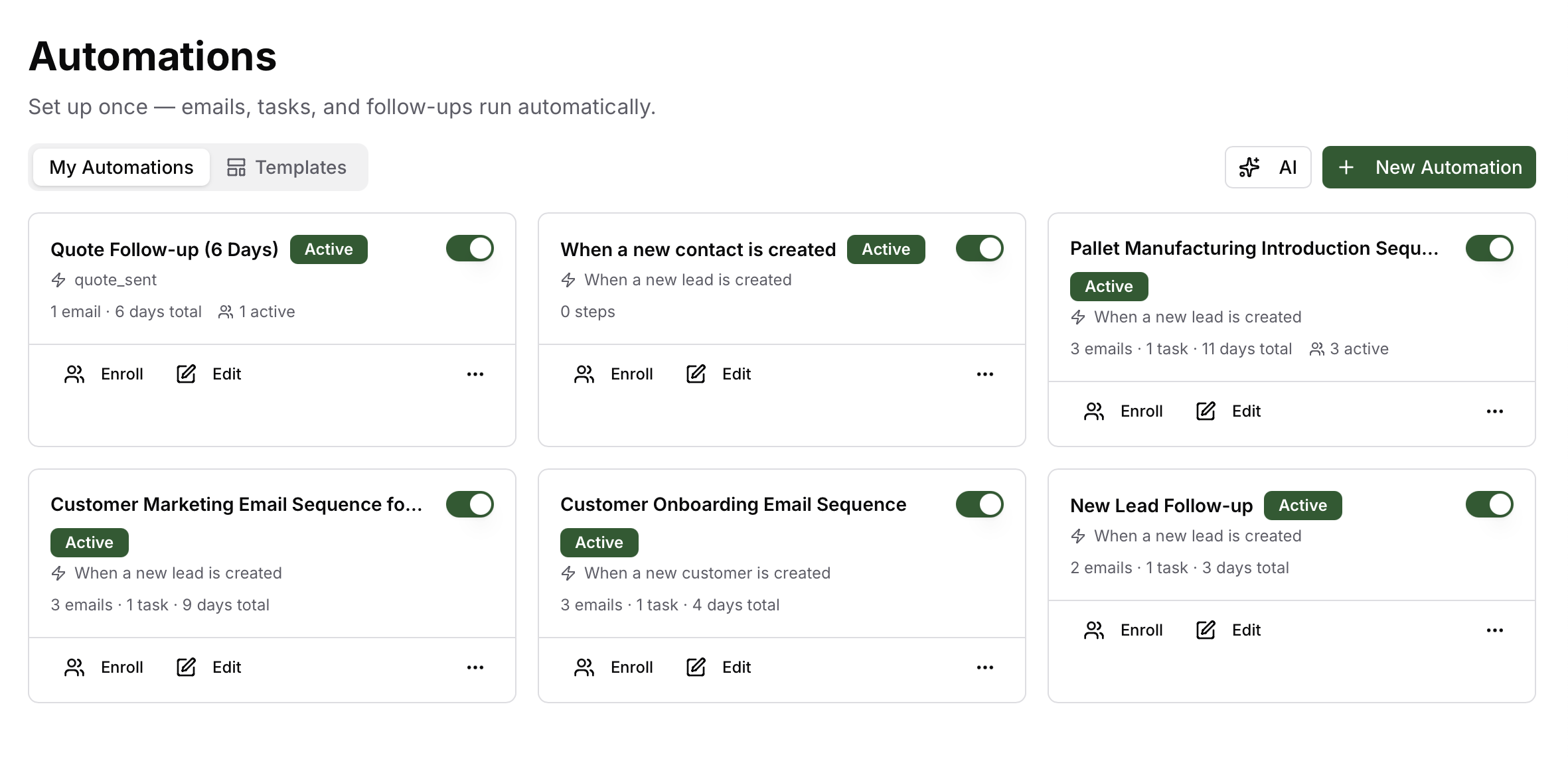Click the Automations page heading
Viewport: 1568px width, 759px height.
tap(153, 56)
